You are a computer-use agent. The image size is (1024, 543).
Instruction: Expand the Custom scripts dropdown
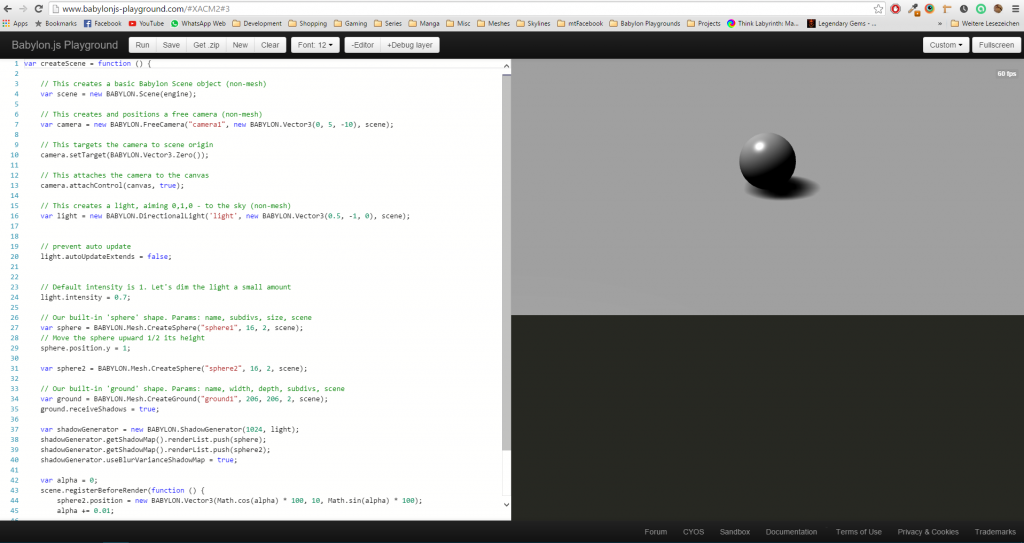coord(946,45)
